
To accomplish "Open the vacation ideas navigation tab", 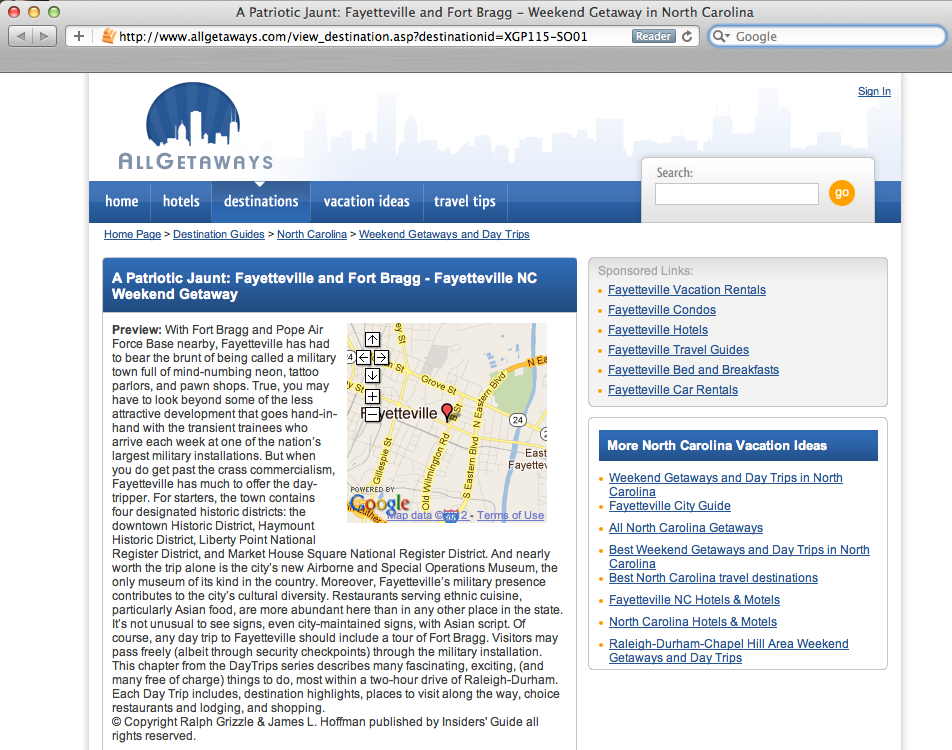I will (367, 202).
